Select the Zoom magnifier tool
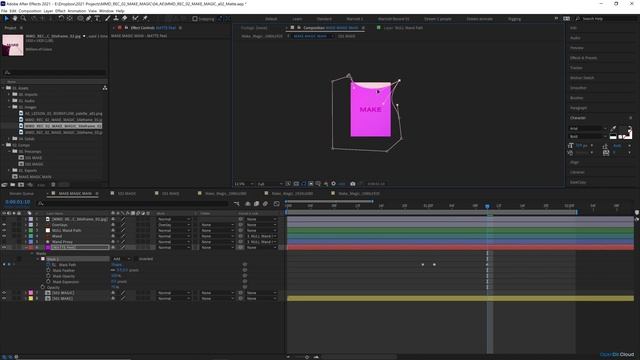This screenshot has height=360, width=640. [23, 18]
